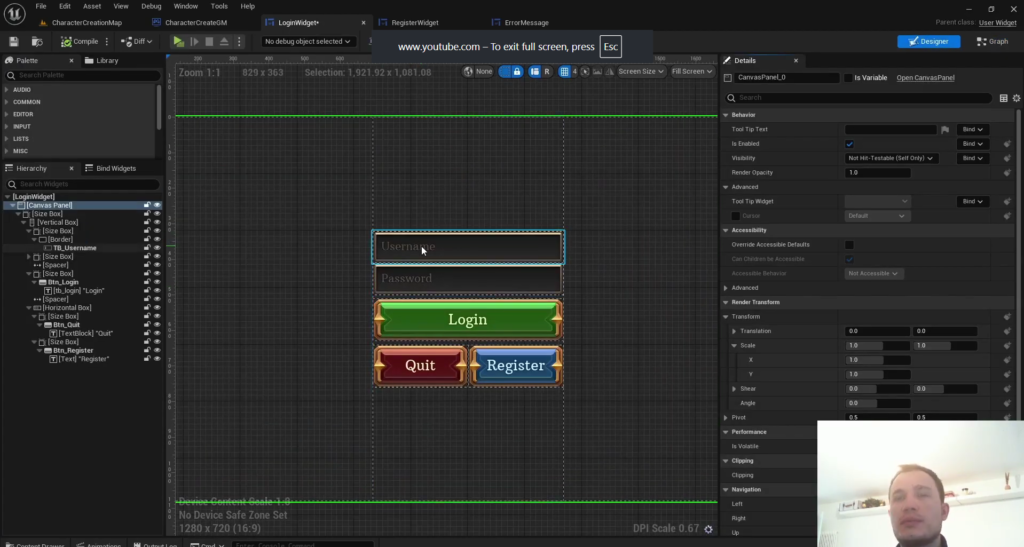
Task: Toggle the blue lock icon in viewport toolbar
Action: (x=517, y=71)
